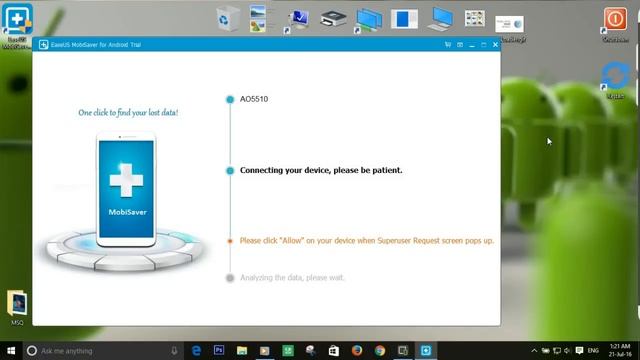This screenshot has height=360, width=640.
Task: Click the orange bullet beside the Superuser Request message
Action: pyautogui.click(x=230, y=241)
